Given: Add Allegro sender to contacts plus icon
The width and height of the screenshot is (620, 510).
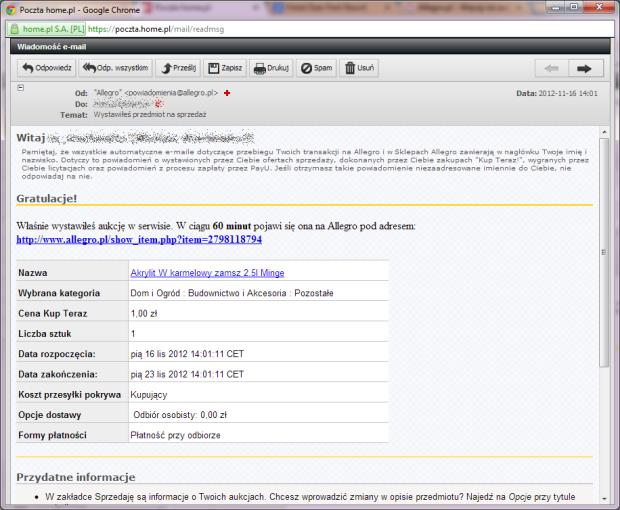Looking at the screenshot, I should pyautogui.click(x=227, y=93).
